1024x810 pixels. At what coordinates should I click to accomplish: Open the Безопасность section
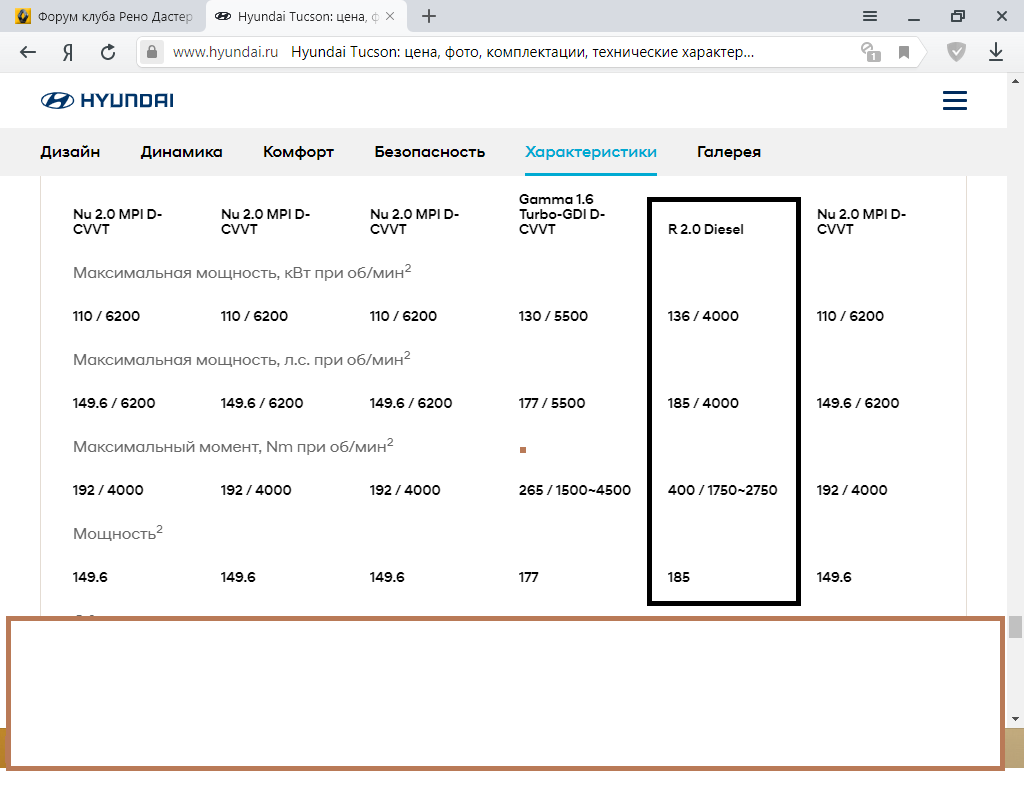pos(430,152)
